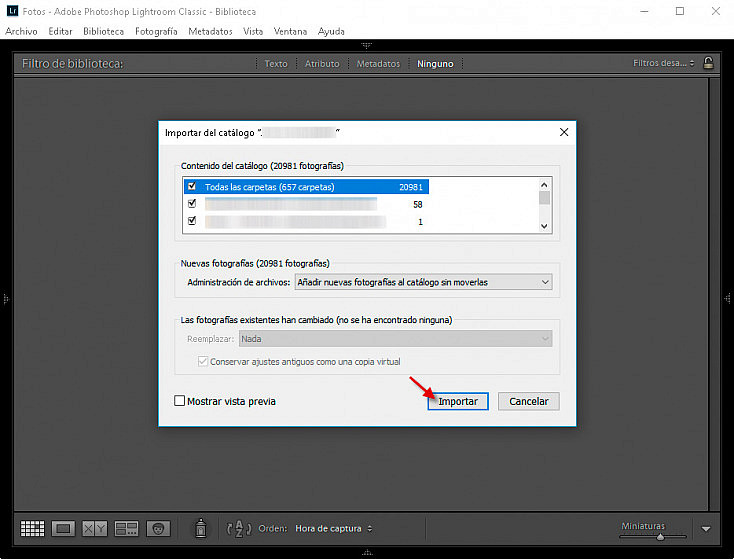Screen dimensions: 734x559
Task: Uncheck the folder with 58 photos
Action: [x=192, y=204]
